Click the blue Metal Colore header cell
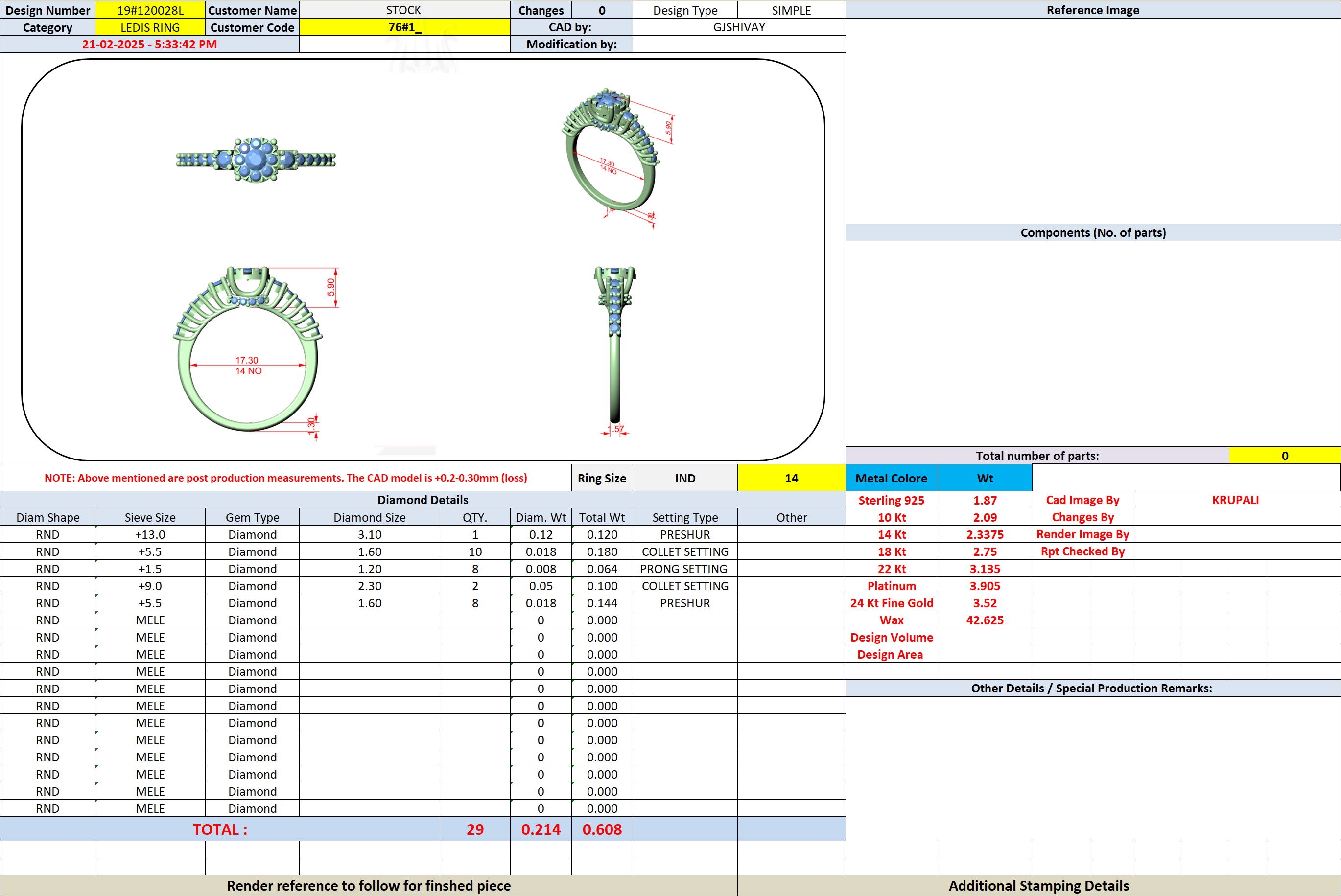 891,478
